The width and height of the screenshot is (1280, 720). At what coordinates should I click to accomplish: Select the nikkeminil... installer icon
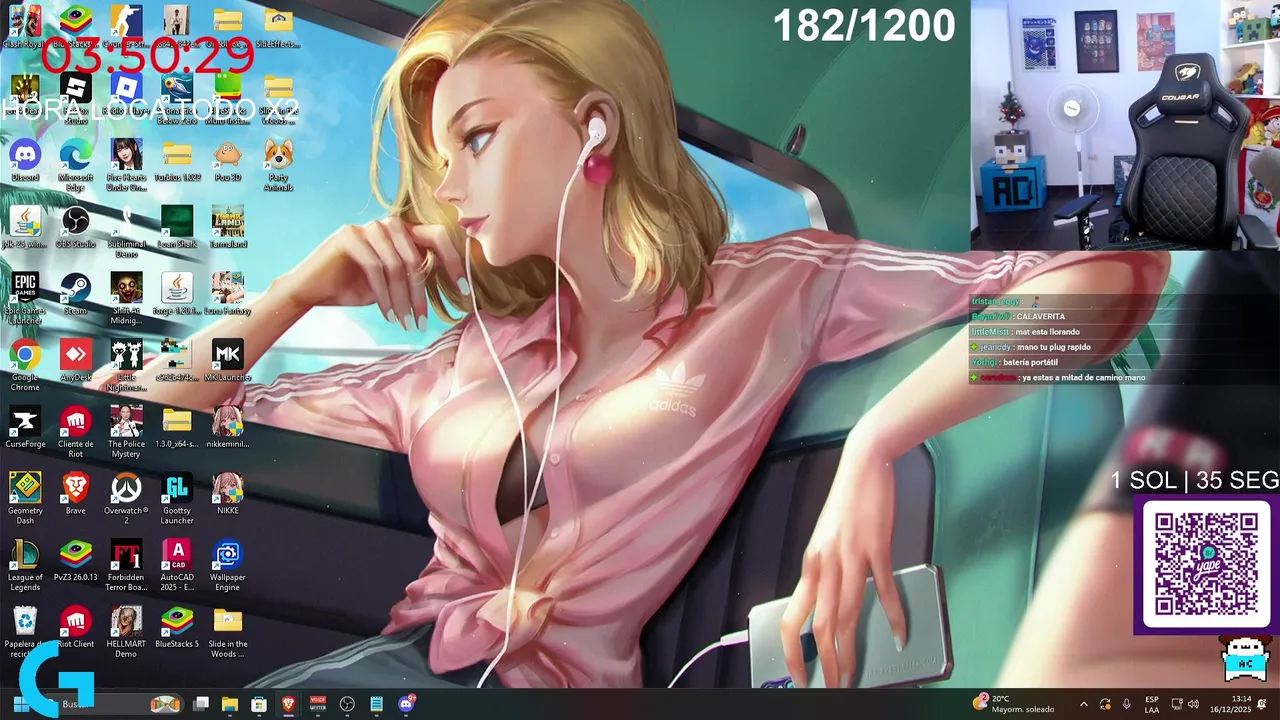click(x=228, y=427)
